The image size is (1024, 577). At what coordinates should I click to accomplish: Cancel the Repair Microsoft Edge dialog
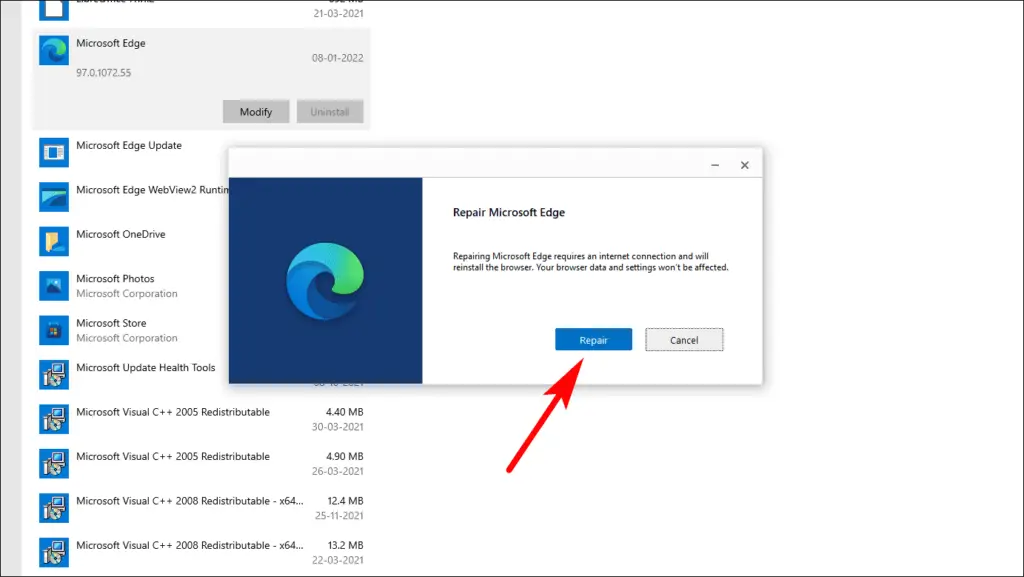pyautogui.click(x=684, y=339)
